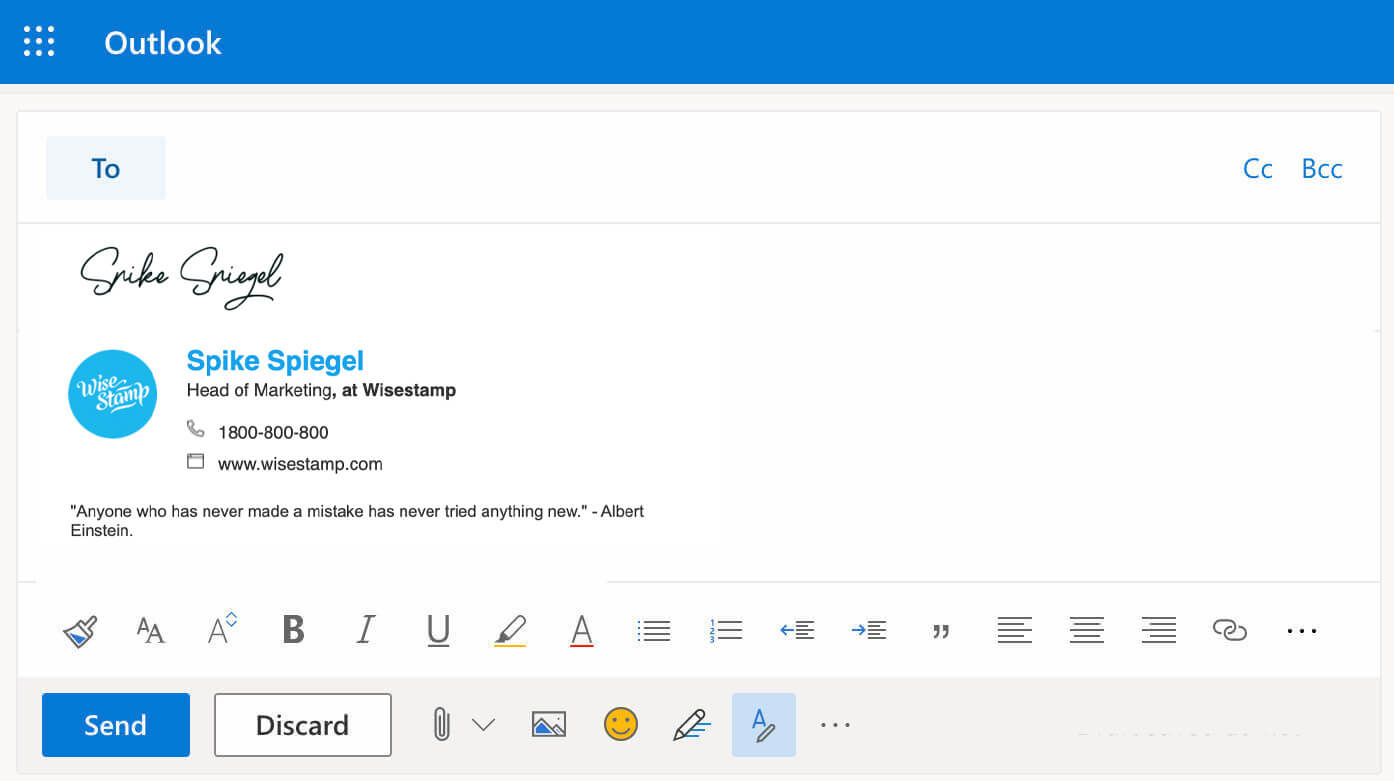
Task: Show the Cc field
Action: (1258, 169)
